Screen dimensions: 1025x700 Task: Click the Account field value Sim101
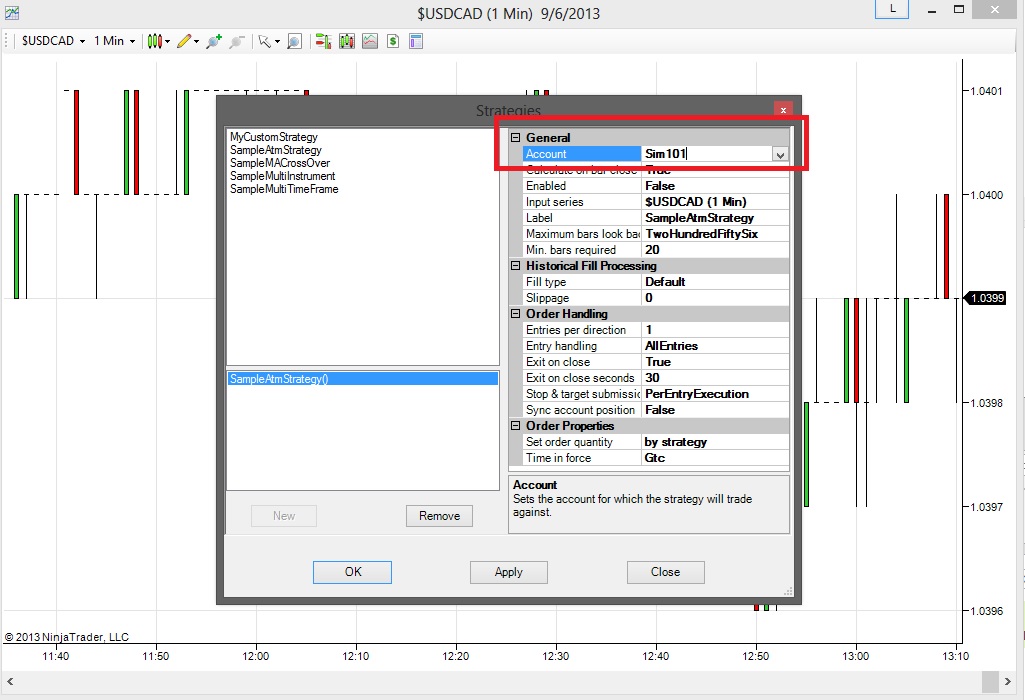[706, 154]
